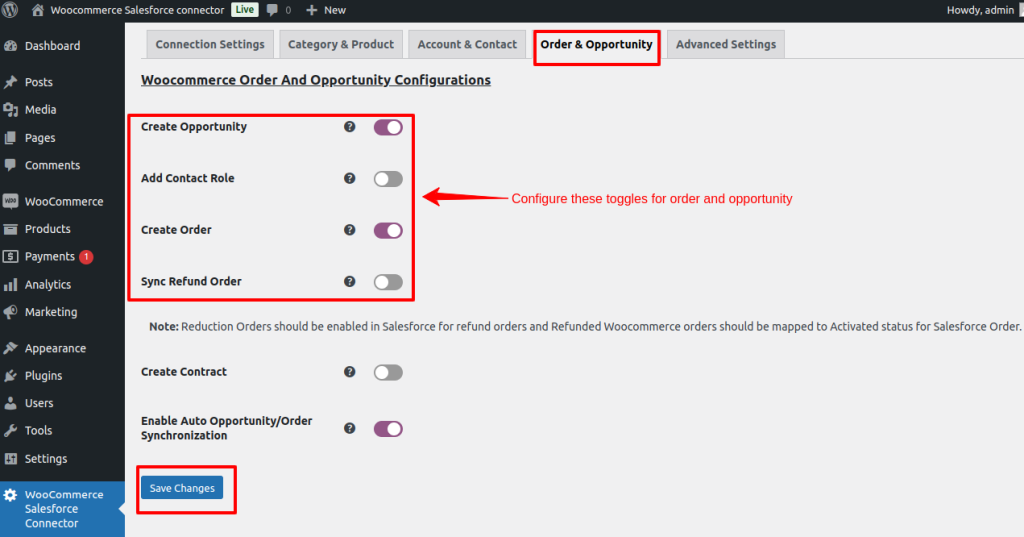1024x537 pixels.
Task: Click help icon beside Create Contract
Action: click(350, 372)
